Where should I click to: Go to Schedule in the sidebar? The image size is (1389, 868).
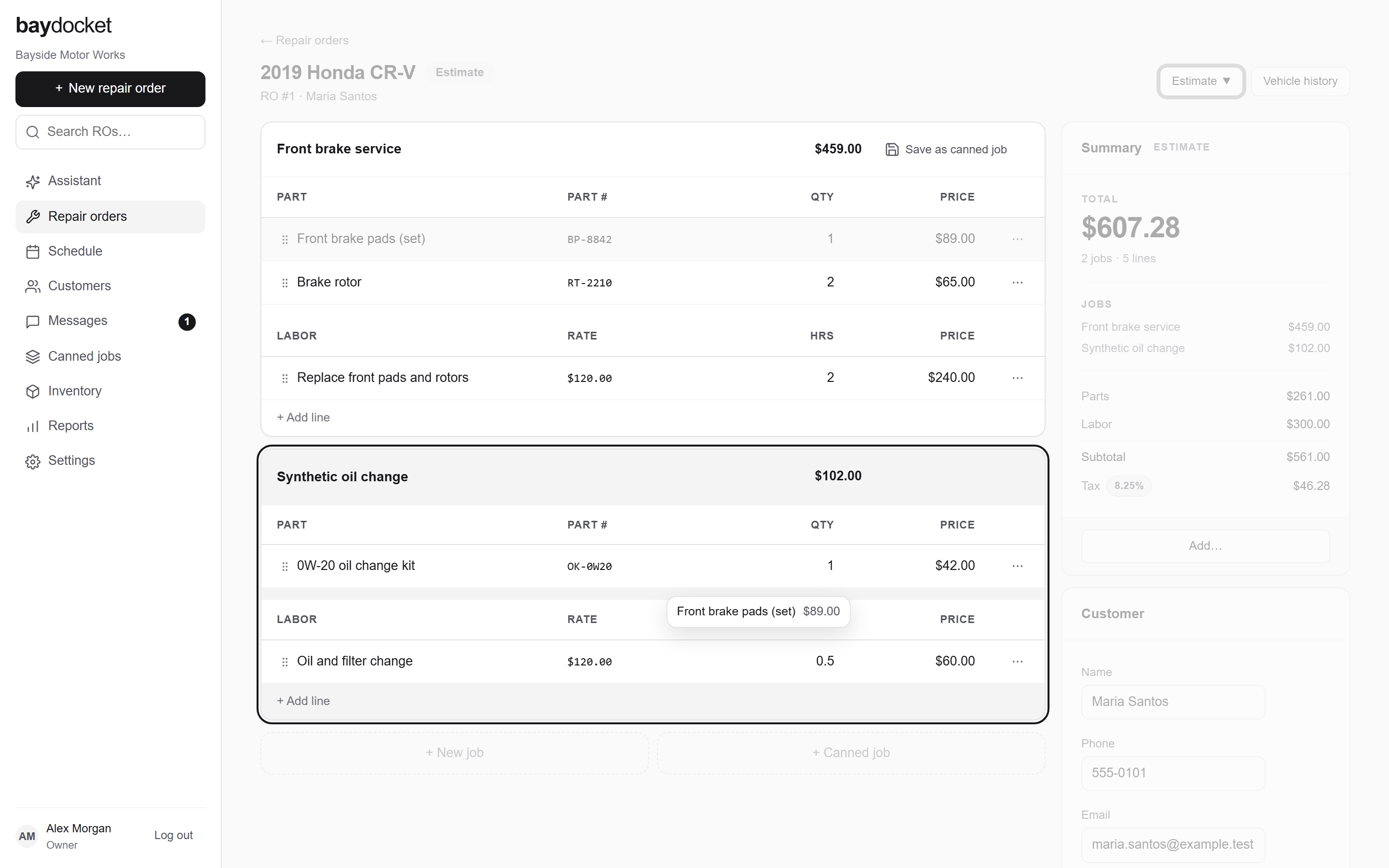[110, 251]
